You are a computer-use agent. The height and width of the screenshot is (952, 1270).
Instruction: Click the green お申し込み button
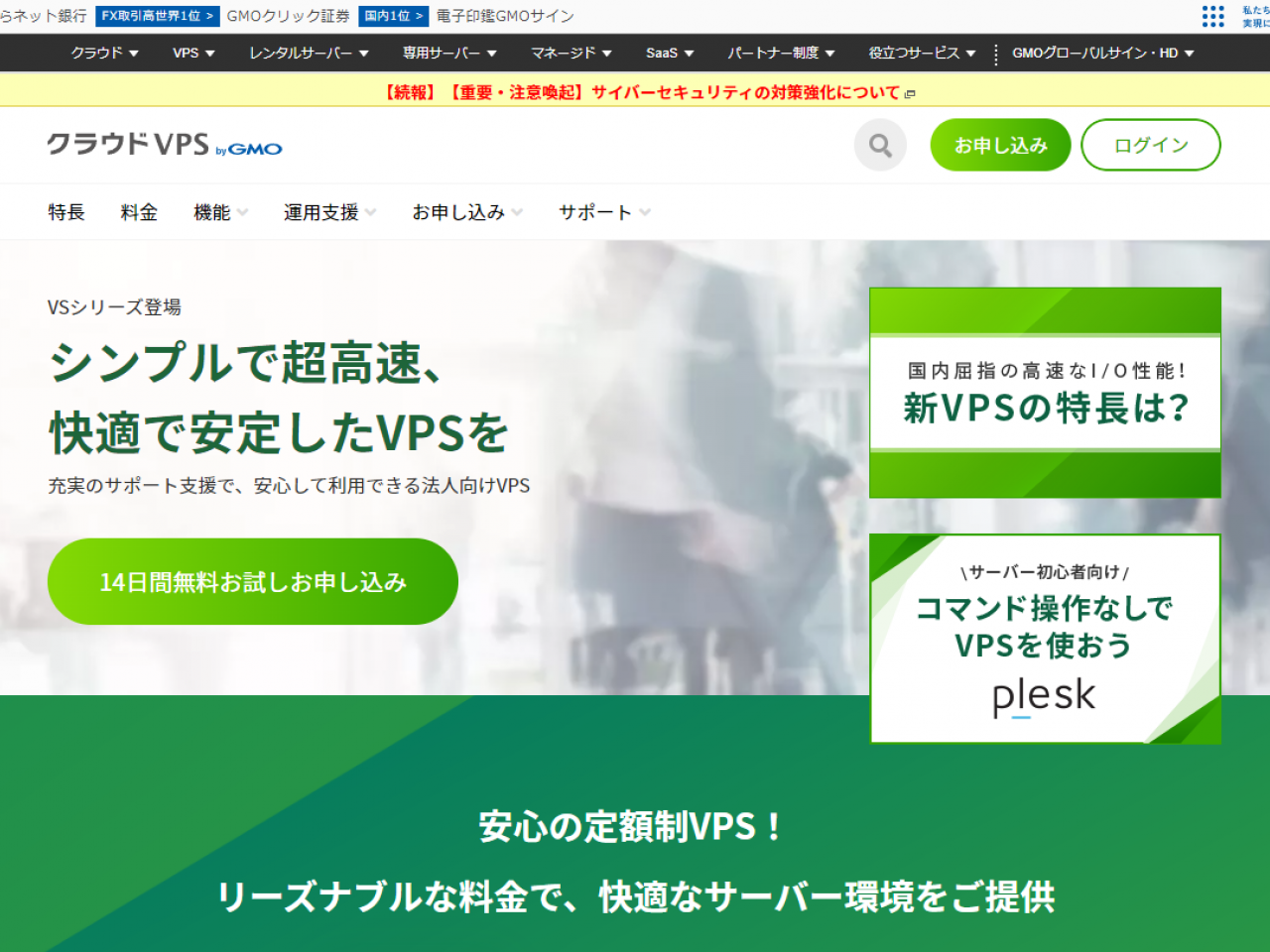click(1000, 145)
